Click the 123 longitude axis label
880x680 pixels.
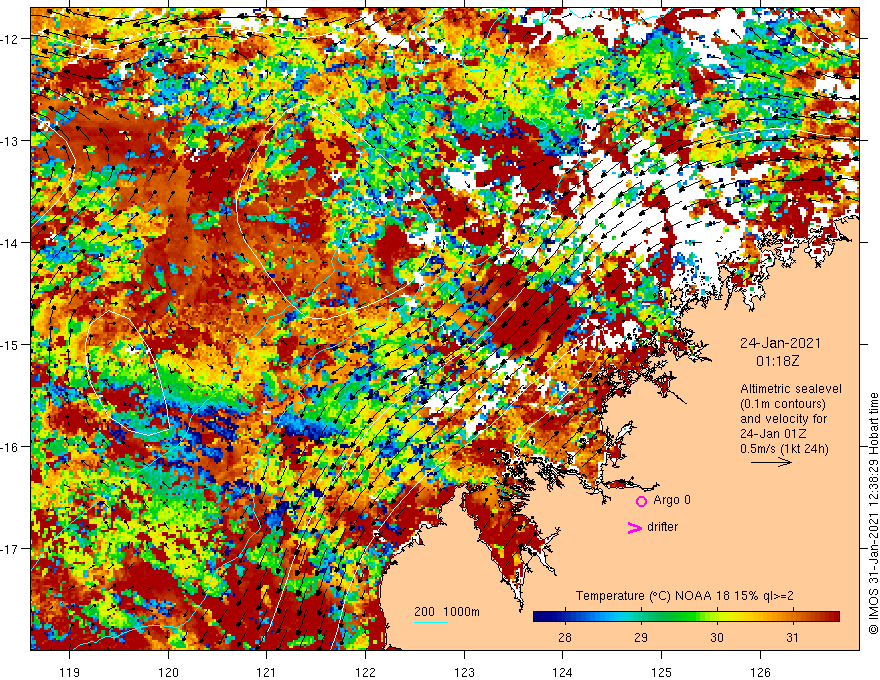(x=464, y=672)
